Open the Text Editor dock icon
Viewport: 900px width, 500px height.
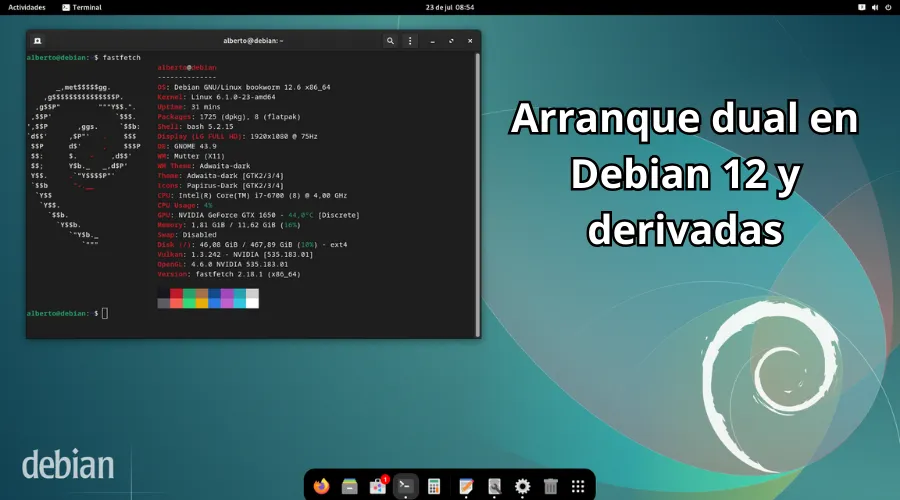[x=466, y=487]
